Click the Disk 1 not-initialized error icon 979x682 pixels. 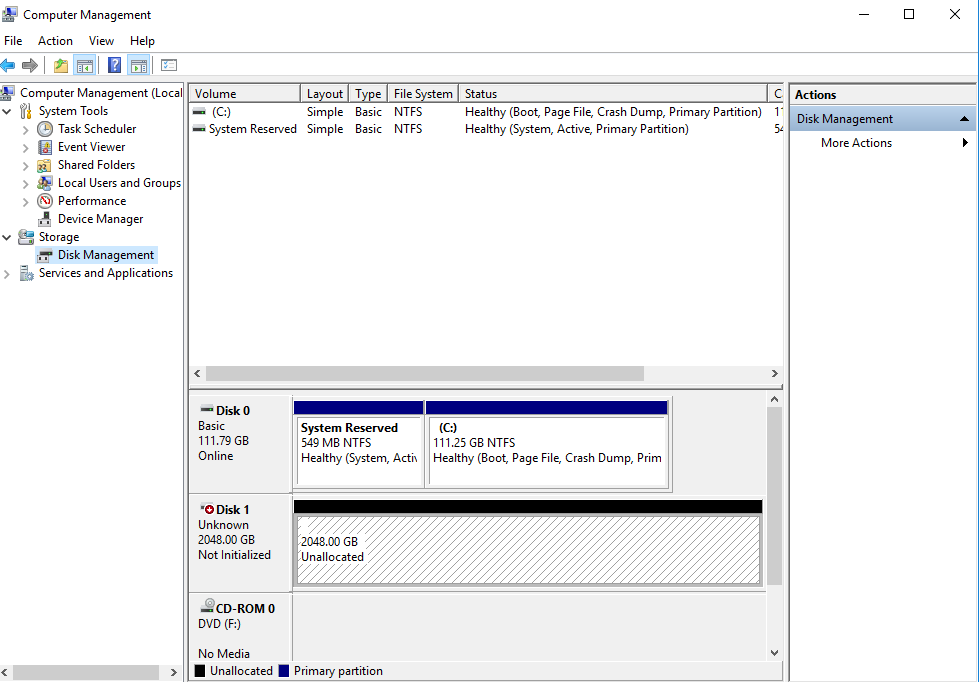207,509
